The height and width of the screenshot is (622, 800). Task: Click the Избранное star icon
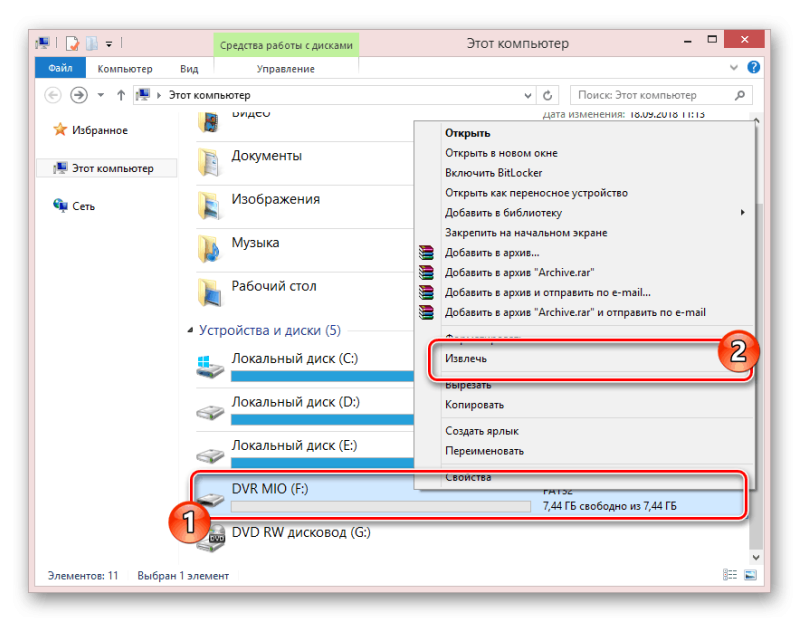pos(60,130)
